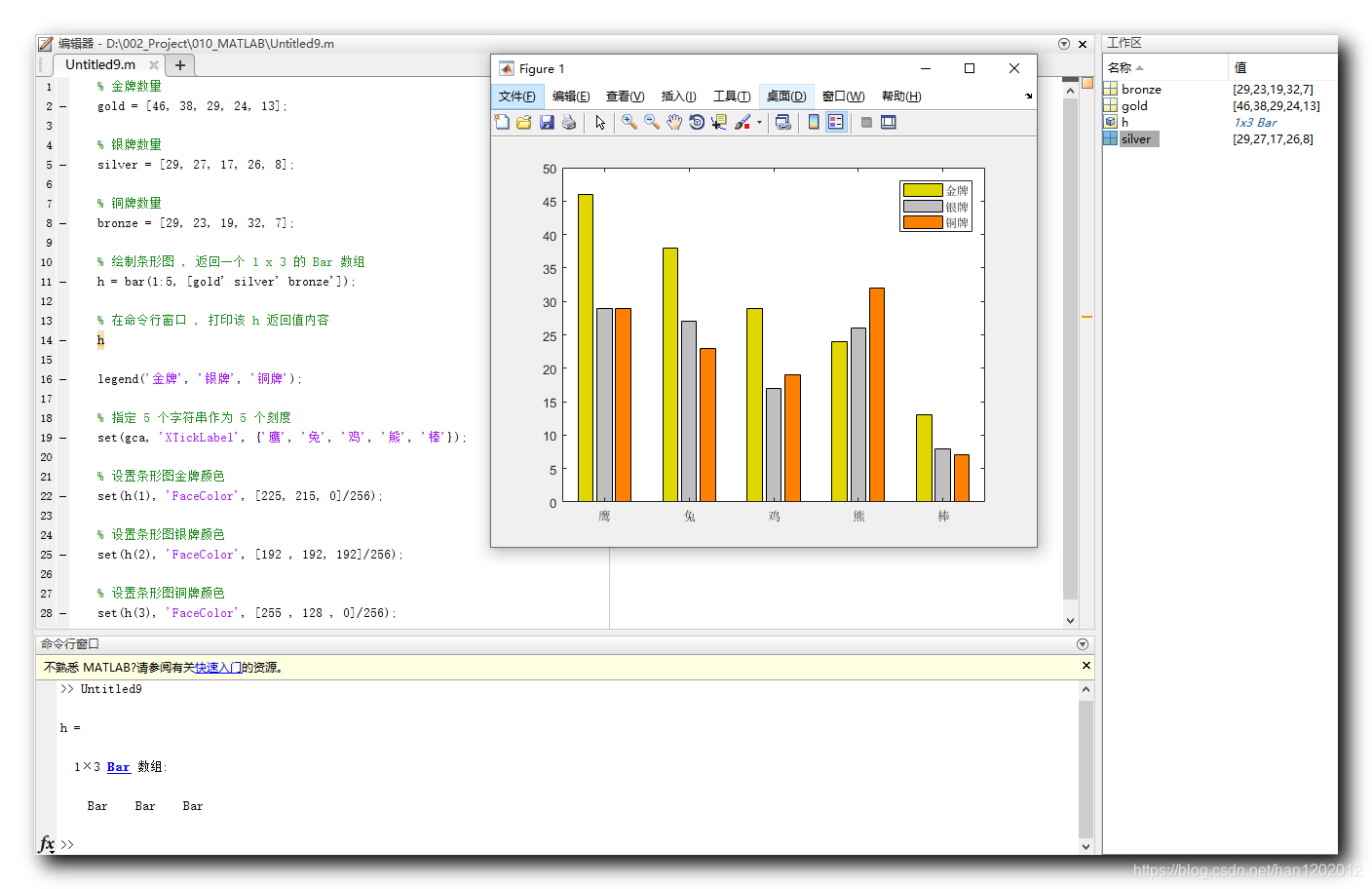Select the silver variable in workspace

point(1135,138)
